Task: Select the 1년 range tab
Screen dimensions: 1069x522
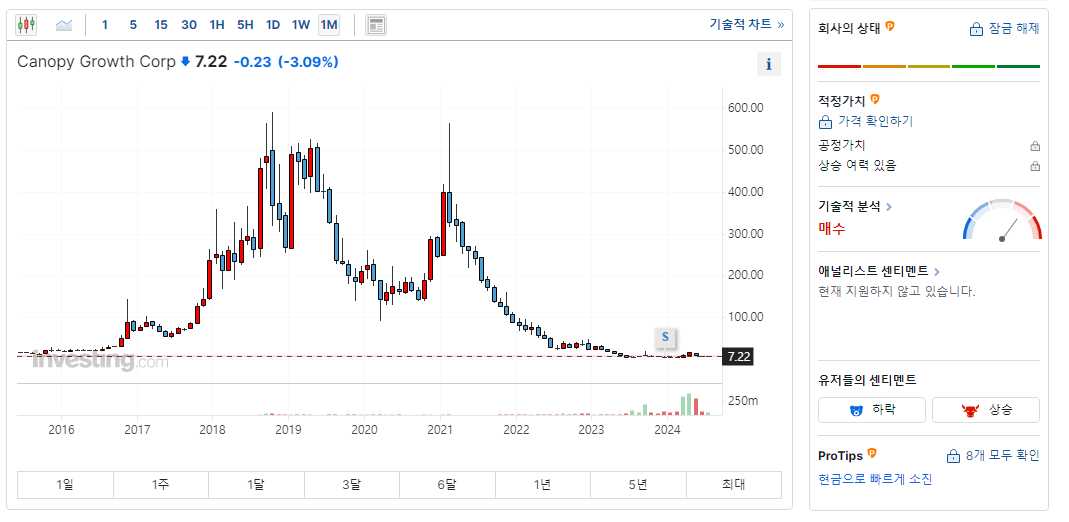Action: pyautogui.click(x=543, y=485)
